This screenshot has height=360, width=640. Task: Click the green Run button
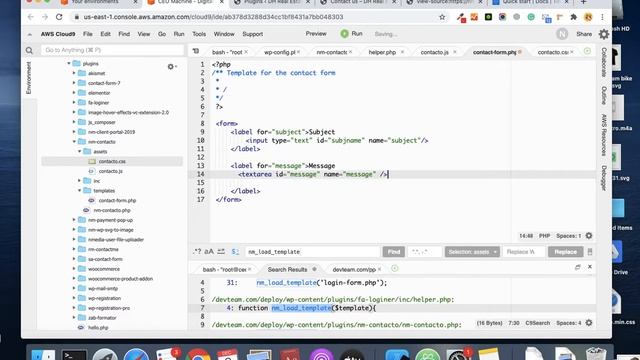point(352,34)
